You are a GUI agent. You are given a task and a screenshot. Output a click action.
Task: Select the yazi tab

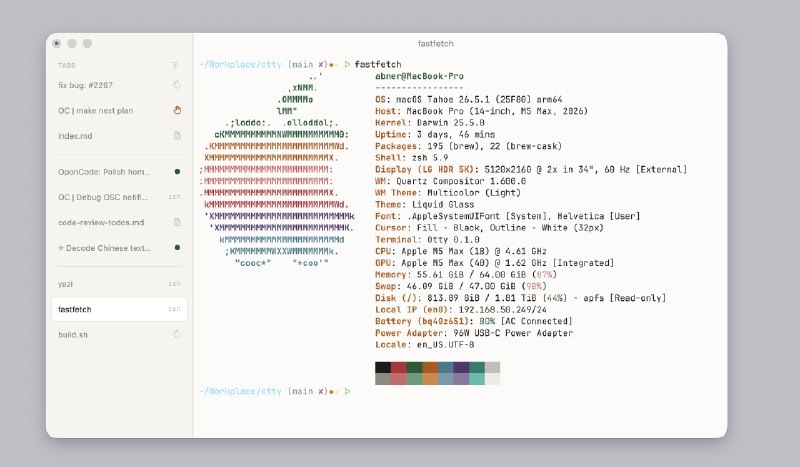coord(119,284)
